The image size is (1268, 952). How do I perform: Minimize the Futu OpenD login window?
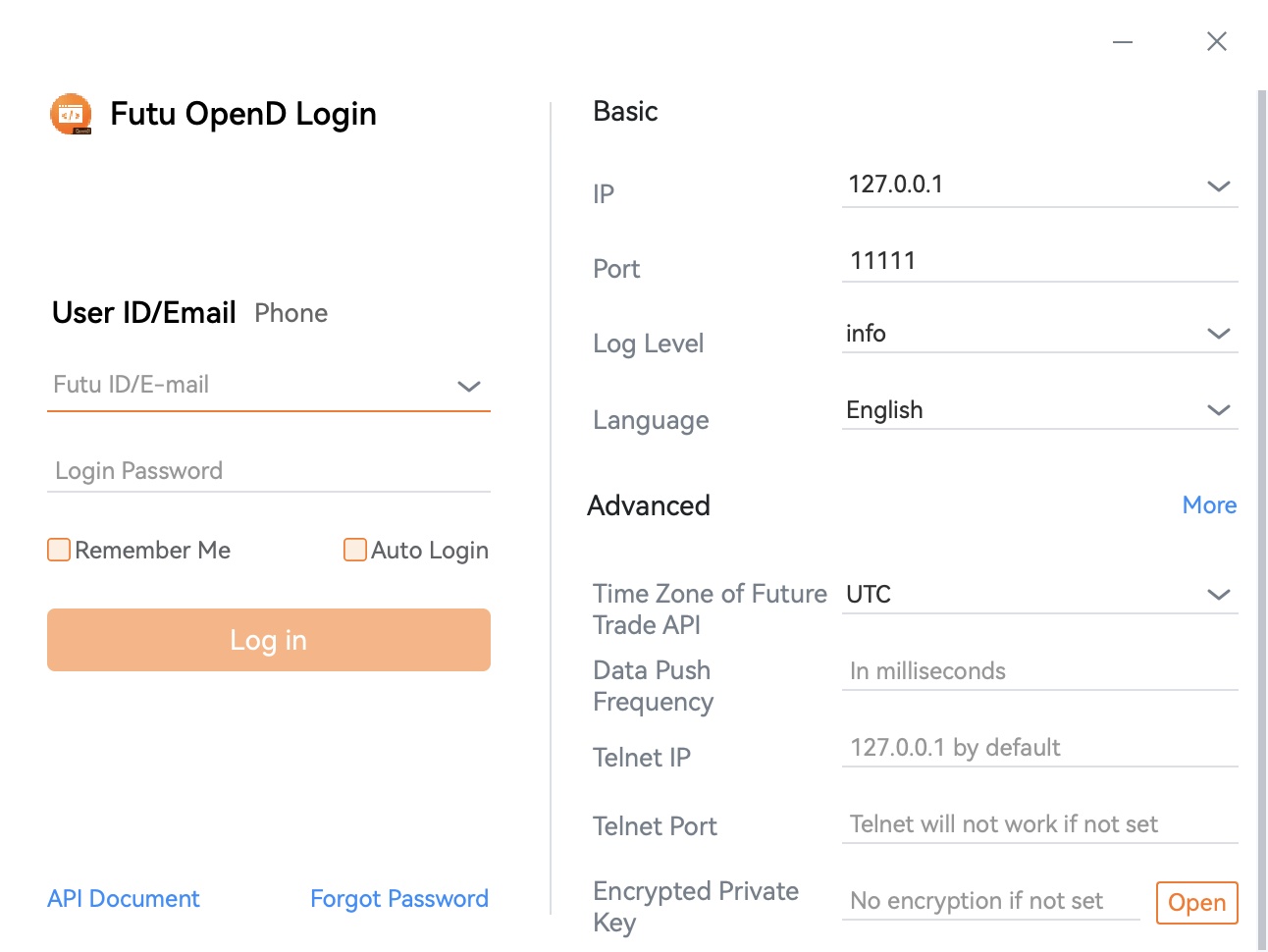[x=1123, y=42]
